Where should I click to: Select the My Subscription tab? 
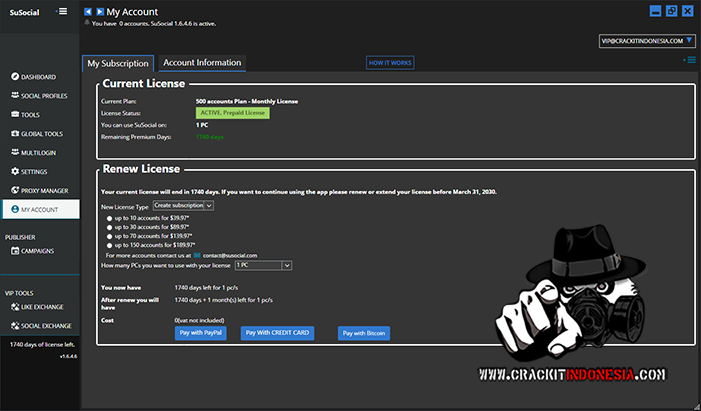[118, 63]
